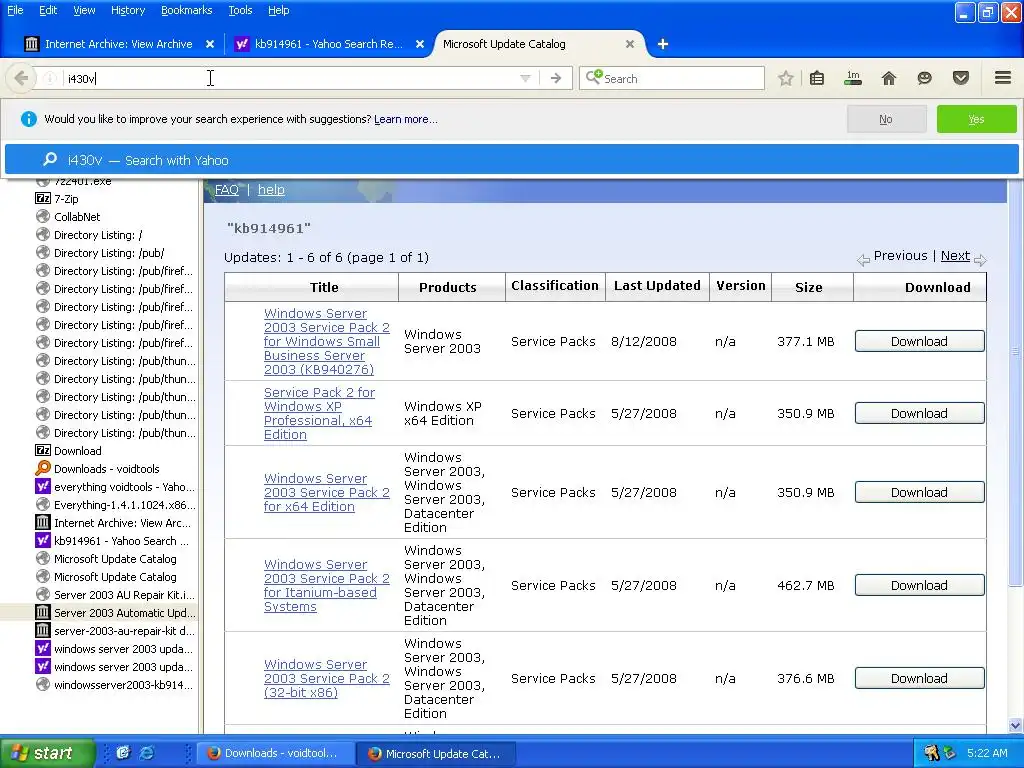This screenshot has width=1024, height=768.
Task: Click the URL address field
Action: [287, 78]
